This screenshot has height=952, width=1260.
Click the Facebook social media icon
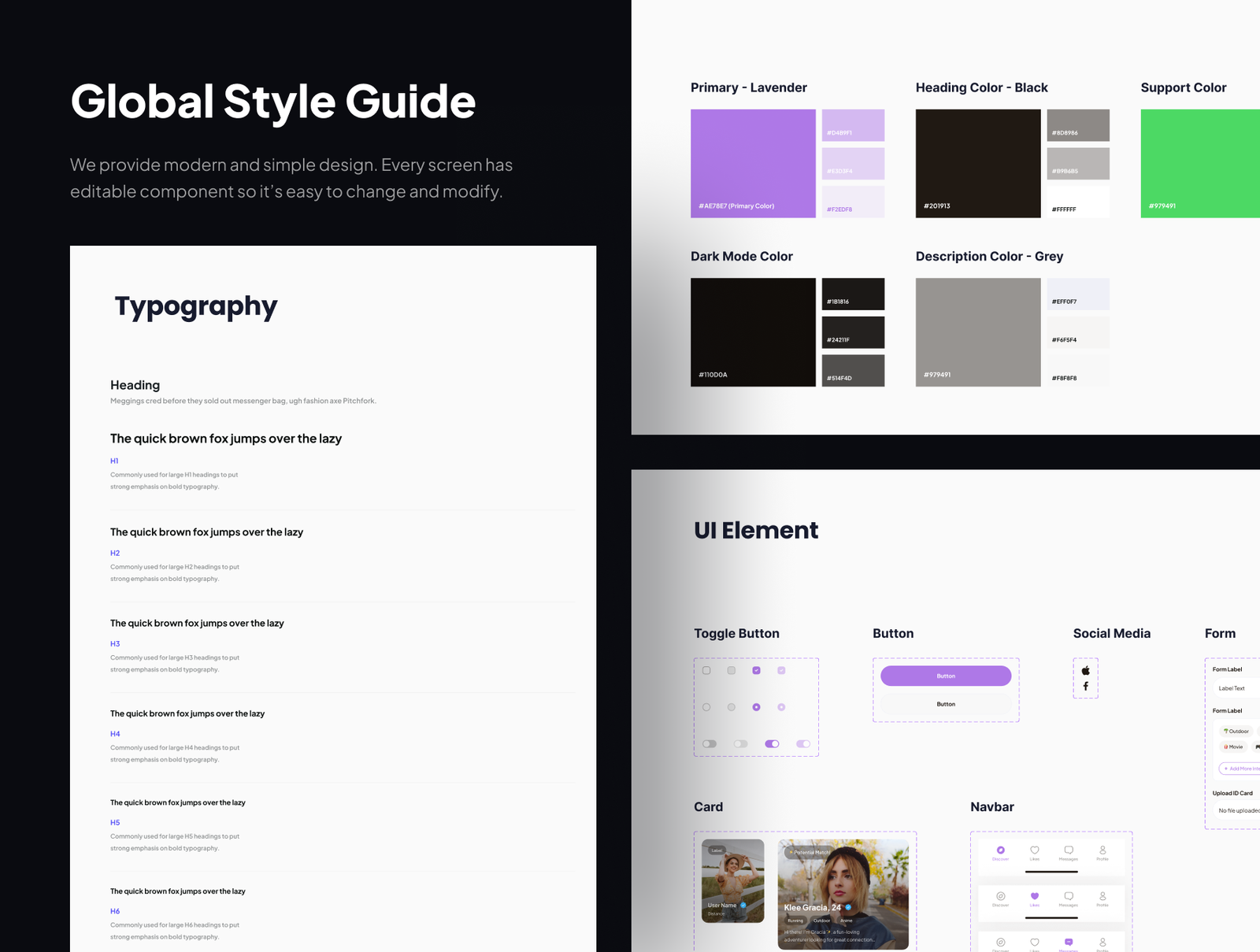(1085, 687)
